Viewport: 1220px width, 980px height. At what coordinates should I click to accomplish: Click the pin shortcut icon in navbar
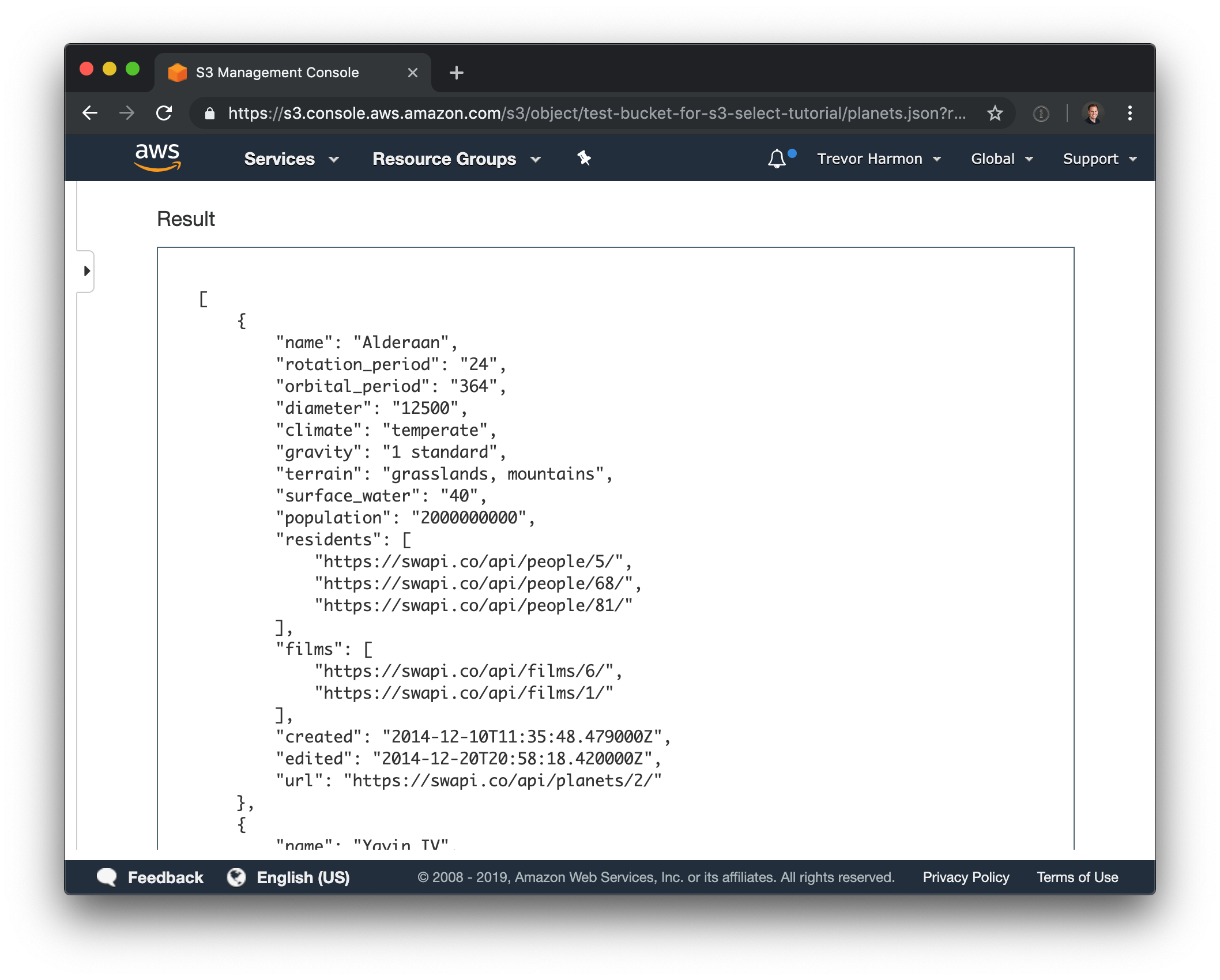coord(584,158)
